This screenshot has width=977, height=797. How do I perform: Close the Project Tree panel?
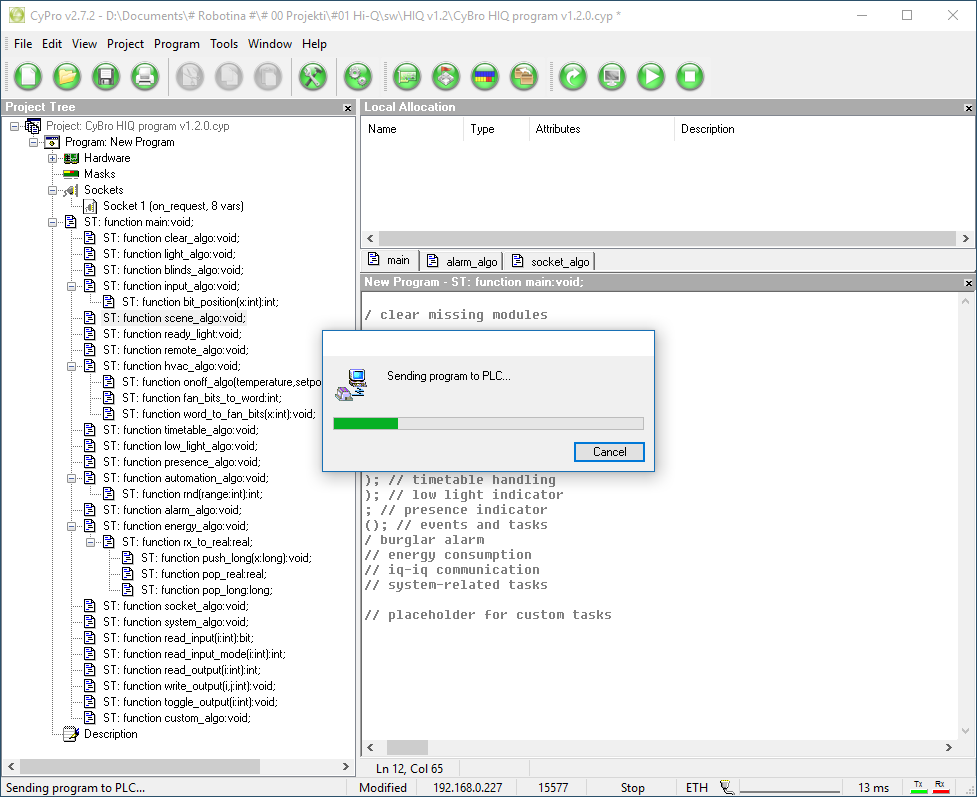(348, 108)
